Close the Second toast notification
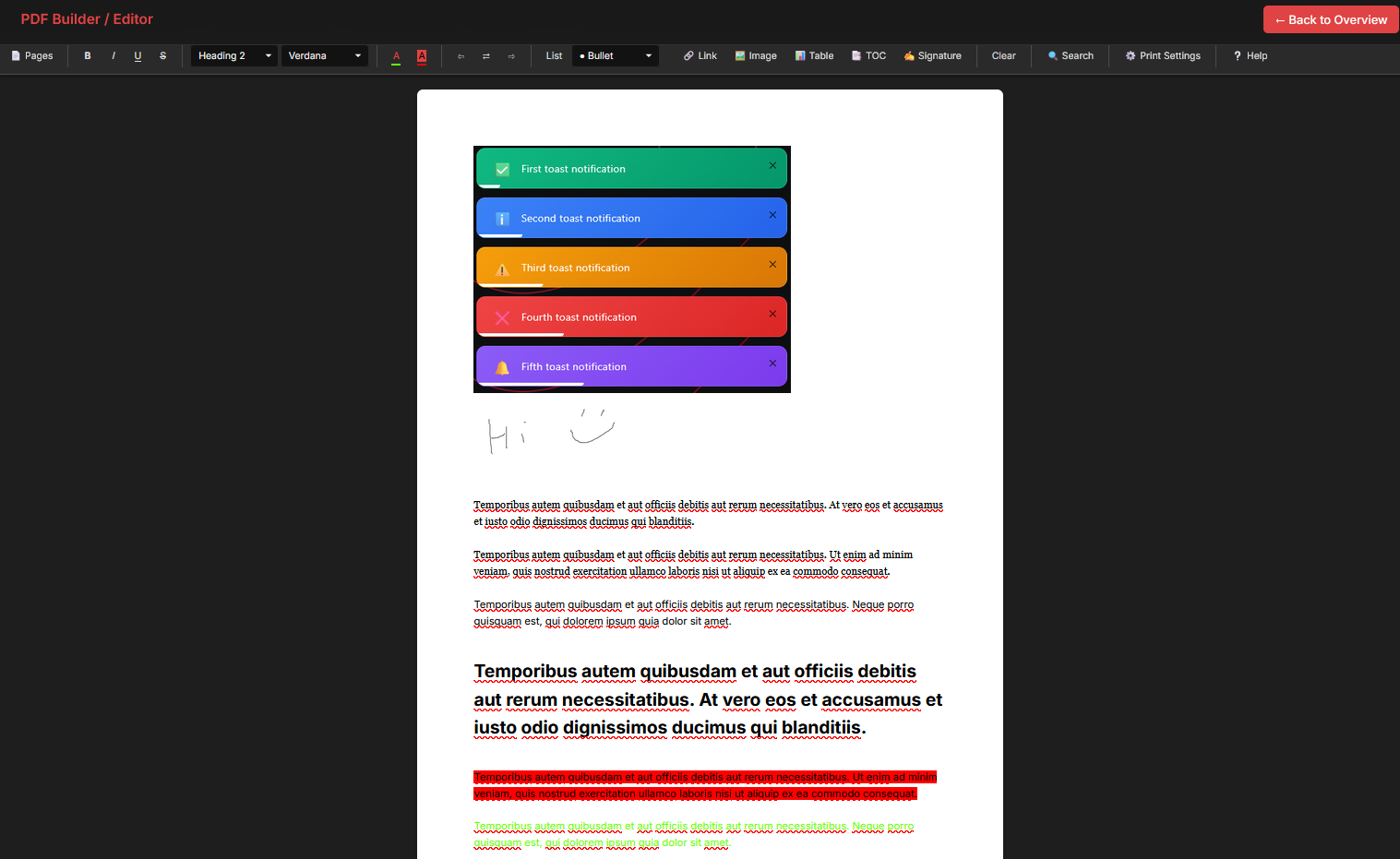 coord(772,215)
